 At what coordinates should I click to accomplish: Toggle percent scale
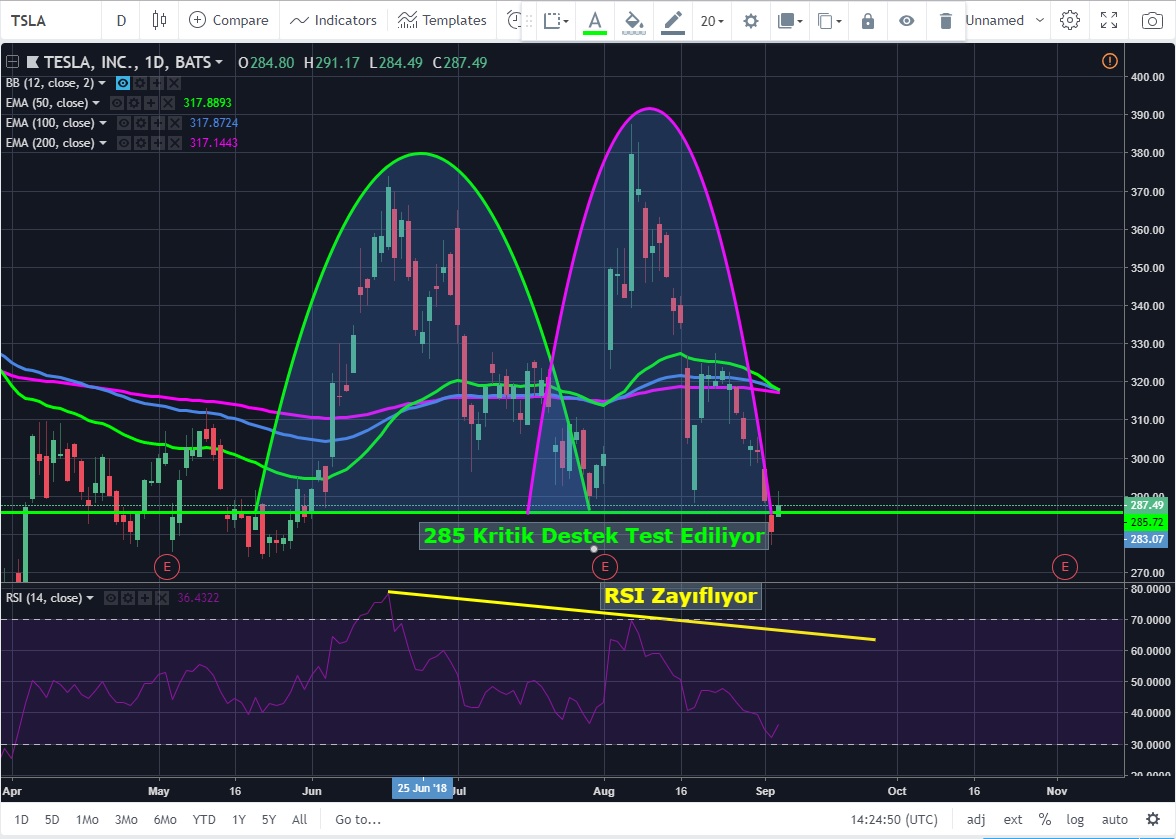point(1045,820)
